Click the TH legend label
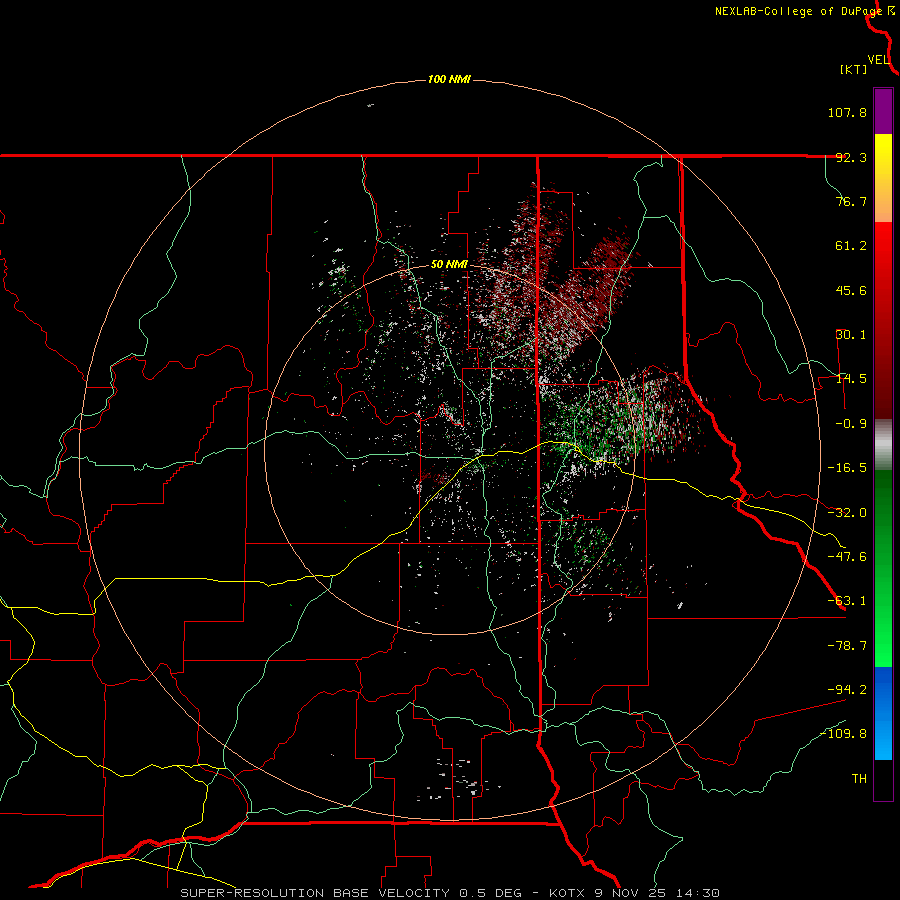Image resolution: width=900 pixels, height=900 pixels. (859, 779)
